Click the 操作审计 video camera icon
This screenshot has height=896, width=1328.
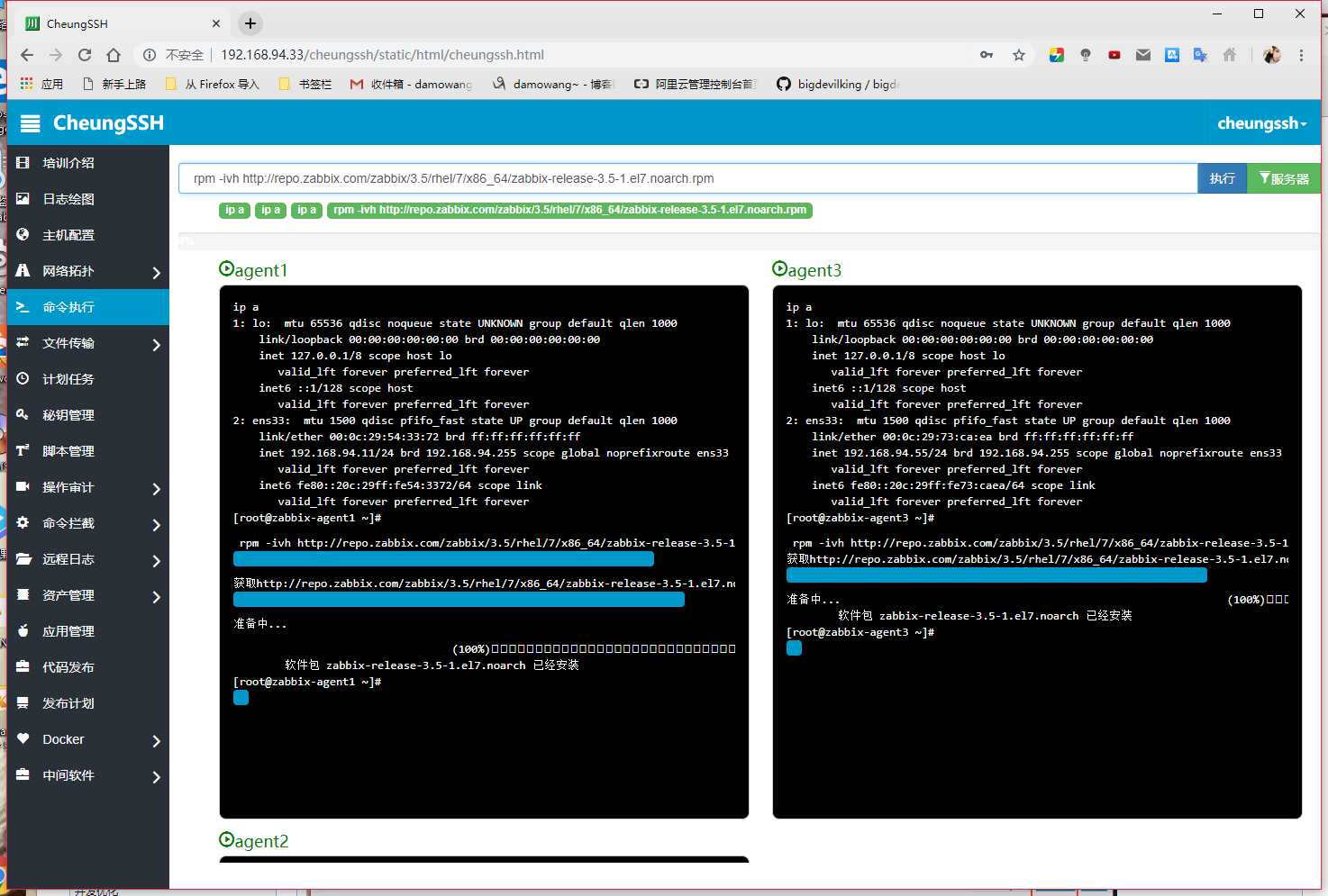click(x=23, y=486)
